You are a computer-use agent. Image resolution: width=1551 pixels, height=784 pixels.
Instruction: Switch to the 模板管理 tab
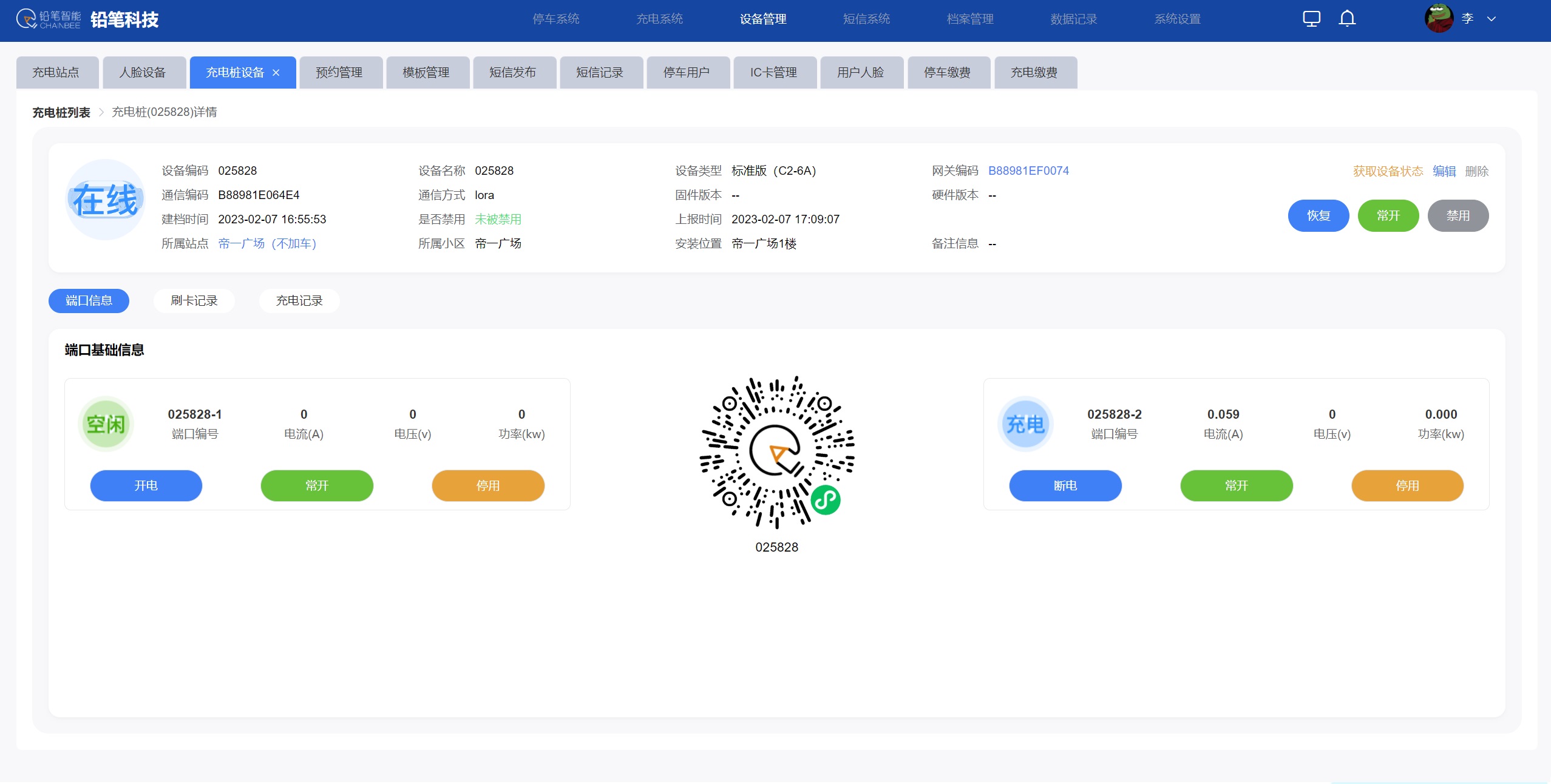pos(427,73)
